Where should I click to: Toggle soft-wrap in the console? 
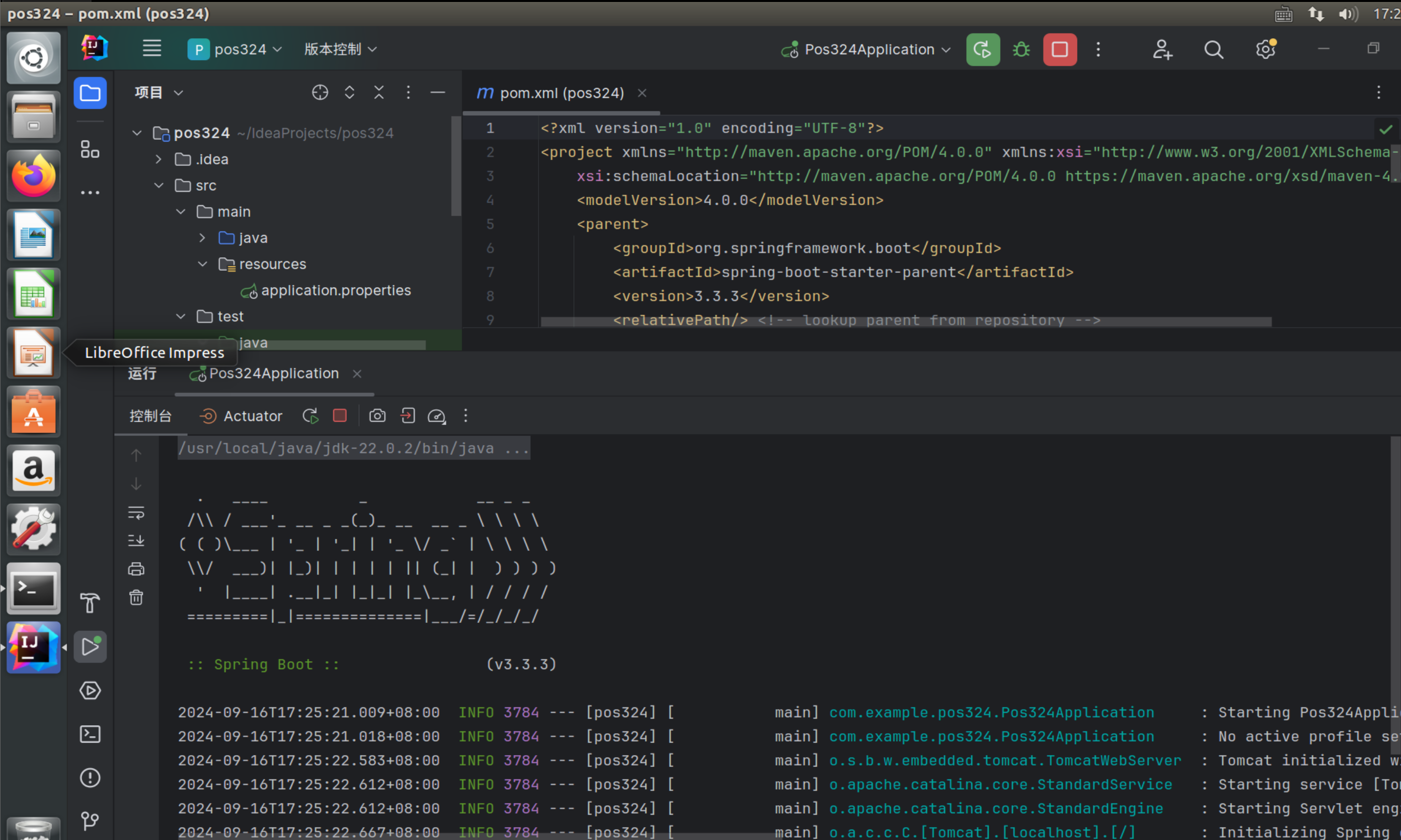tap(137, 513)
